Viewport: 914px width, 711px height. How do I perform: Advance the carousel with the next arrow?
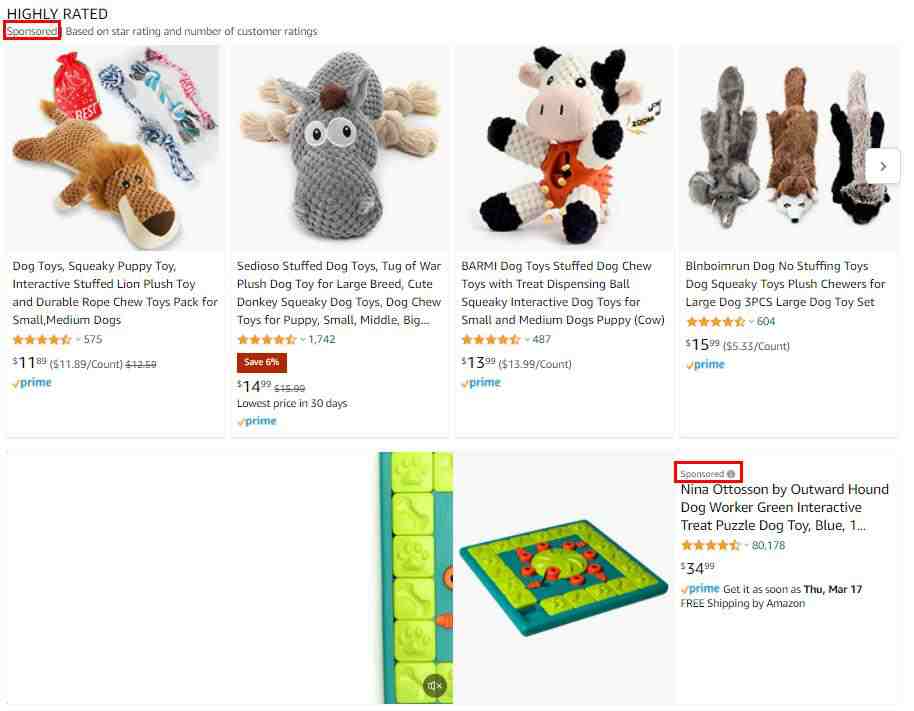pos(883,167)
